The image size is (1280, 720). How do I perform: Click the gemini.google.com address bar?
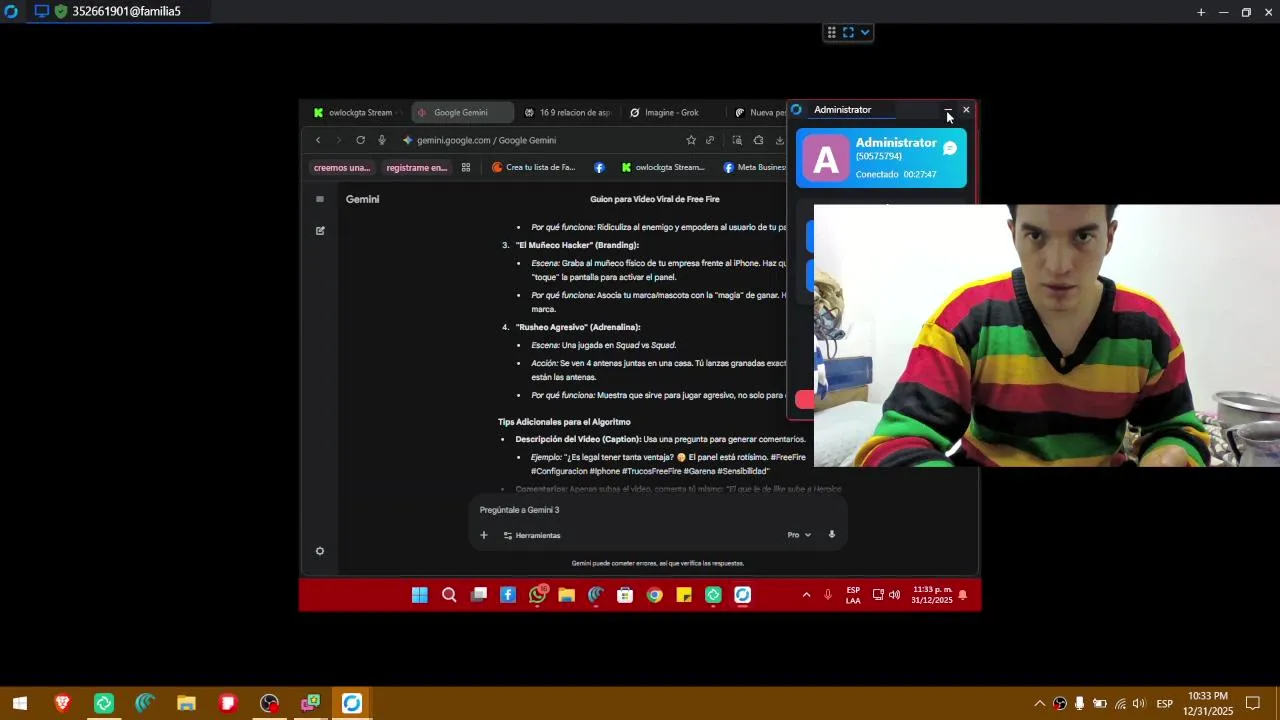[540, 140]
